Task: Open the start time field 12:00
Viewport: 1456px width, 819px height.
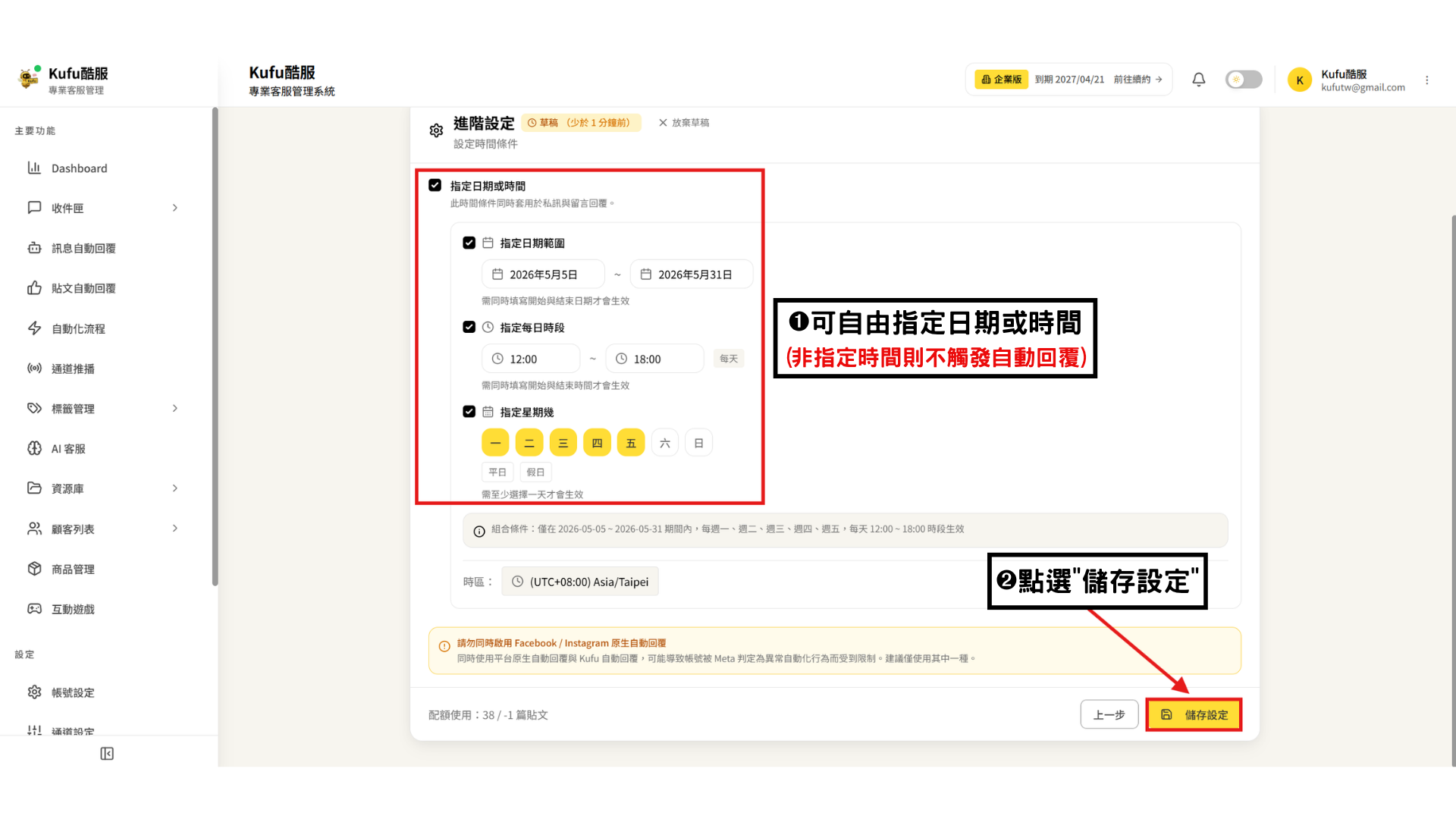Action: click(x=531, y=359)
